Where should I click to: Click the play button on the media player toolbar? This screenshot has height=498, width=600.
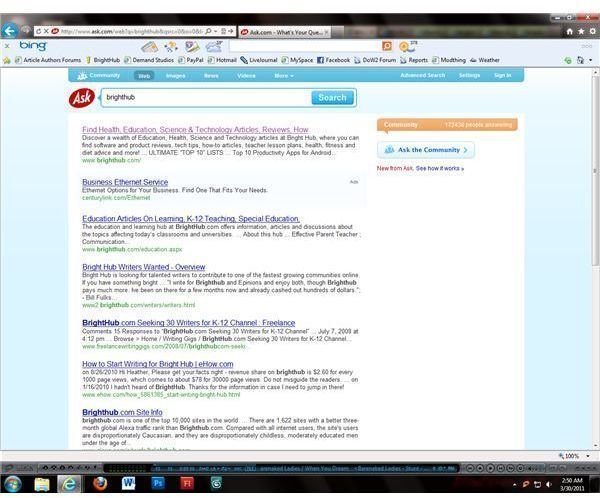tap(490, 468)
